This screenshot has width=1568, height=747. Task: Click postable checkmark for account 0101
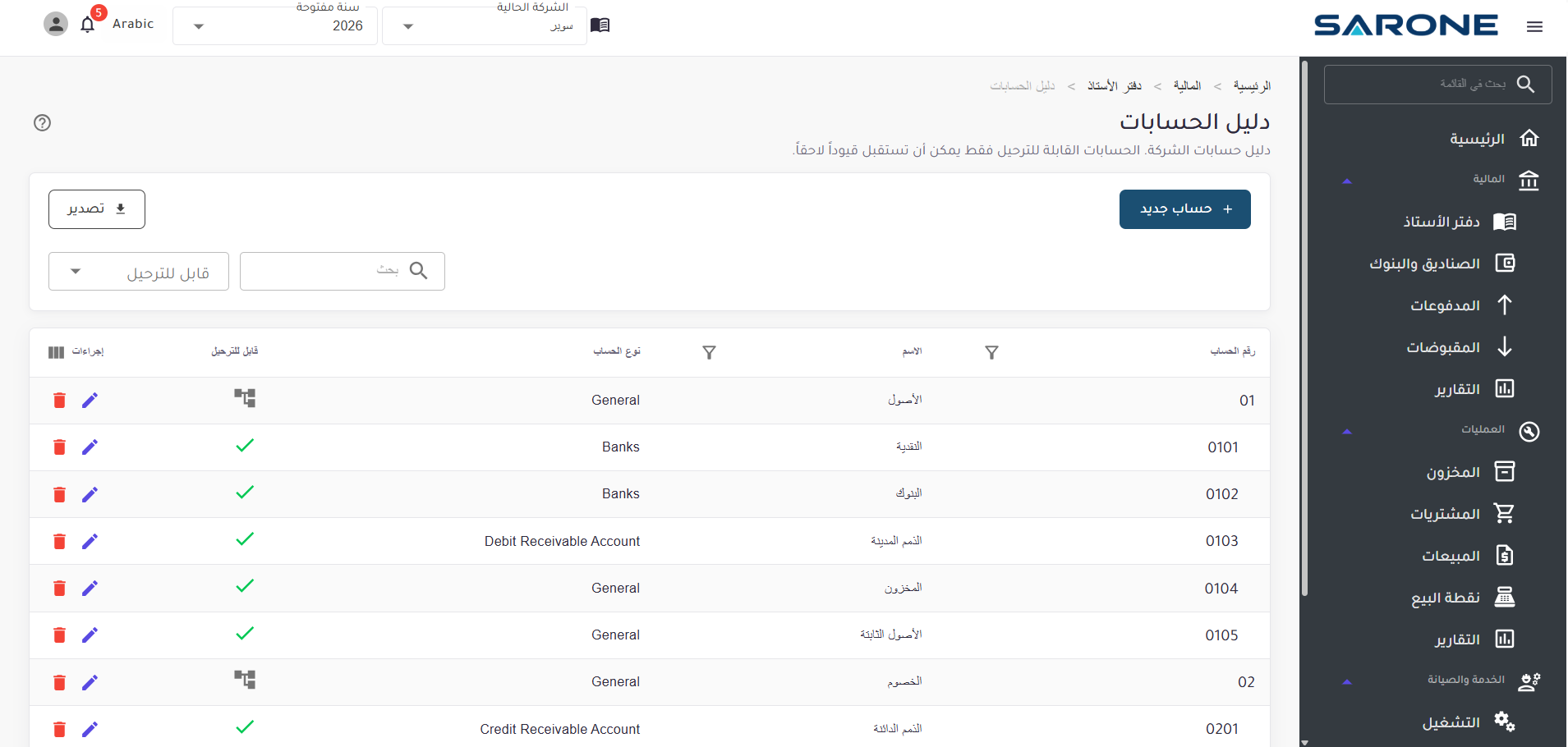[245, 445]
